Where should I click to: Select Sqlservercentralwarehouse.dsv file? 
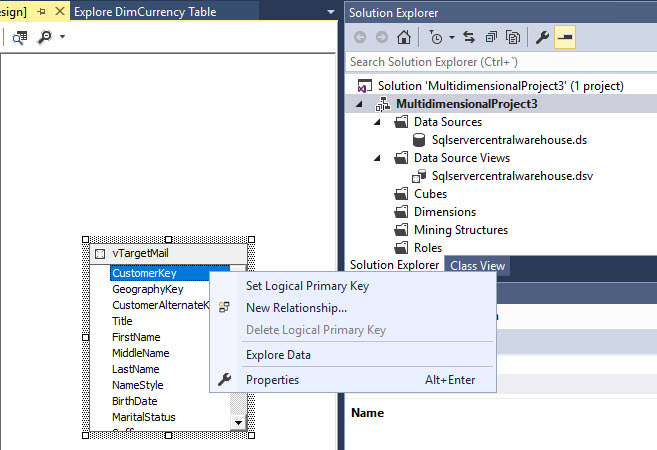pos(512,176)
